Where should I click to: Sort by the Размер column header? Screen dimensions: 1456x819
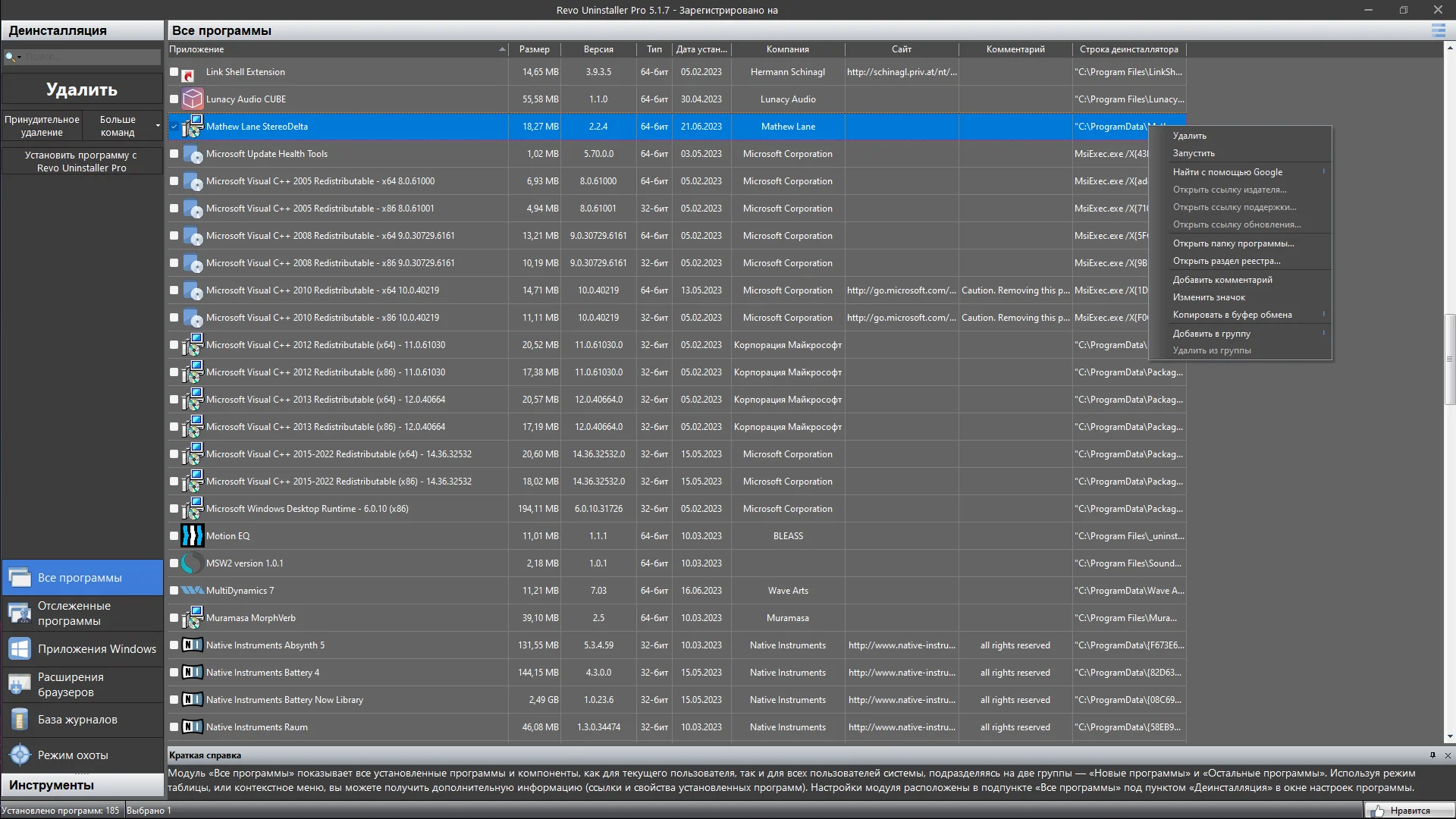pyautogui.click(x=535, y=49)
